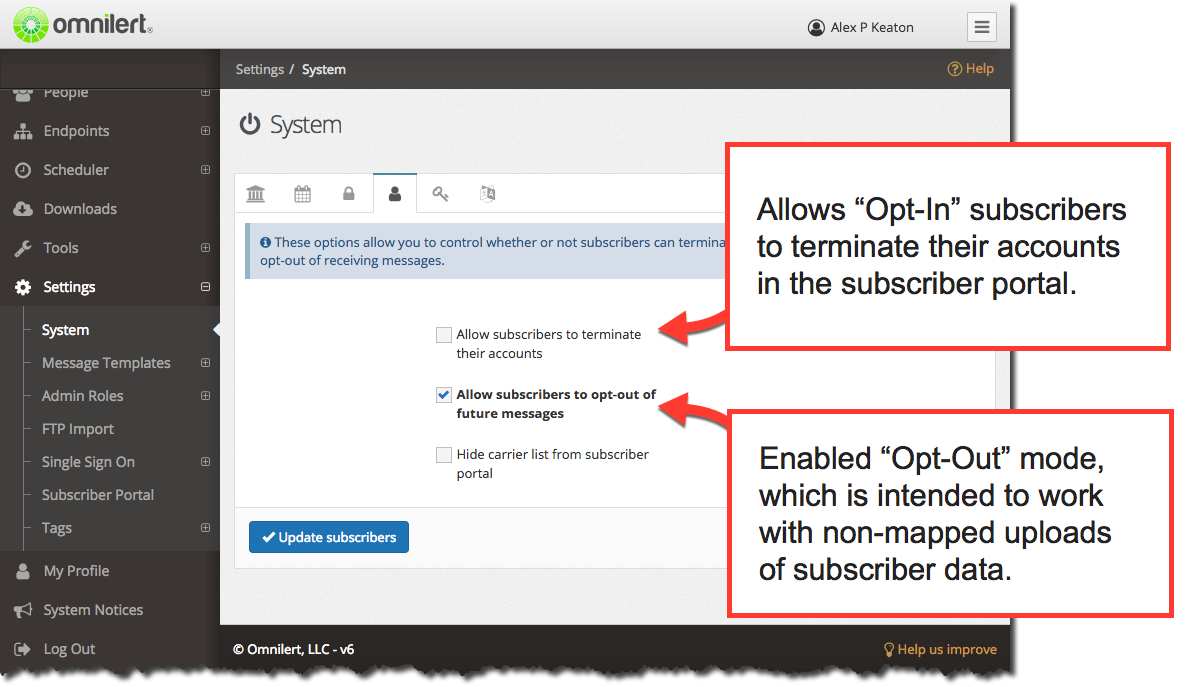Expand the People menu plus sign
The height and width of the screenshot is (687, 1200).
(205, 92)
